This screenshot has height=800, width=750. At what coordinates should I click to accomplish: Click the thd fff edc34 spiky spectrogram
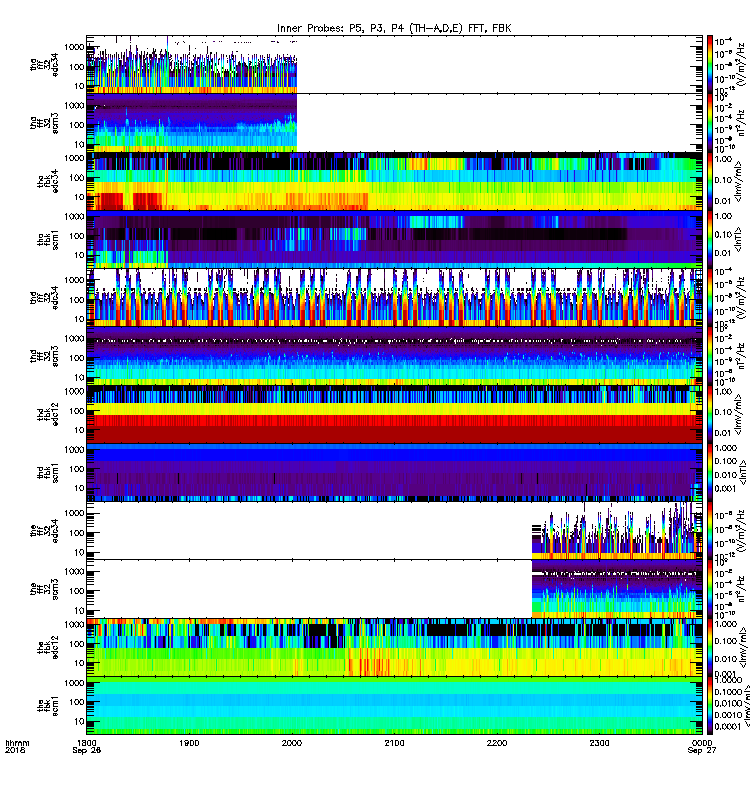point(394,297)
